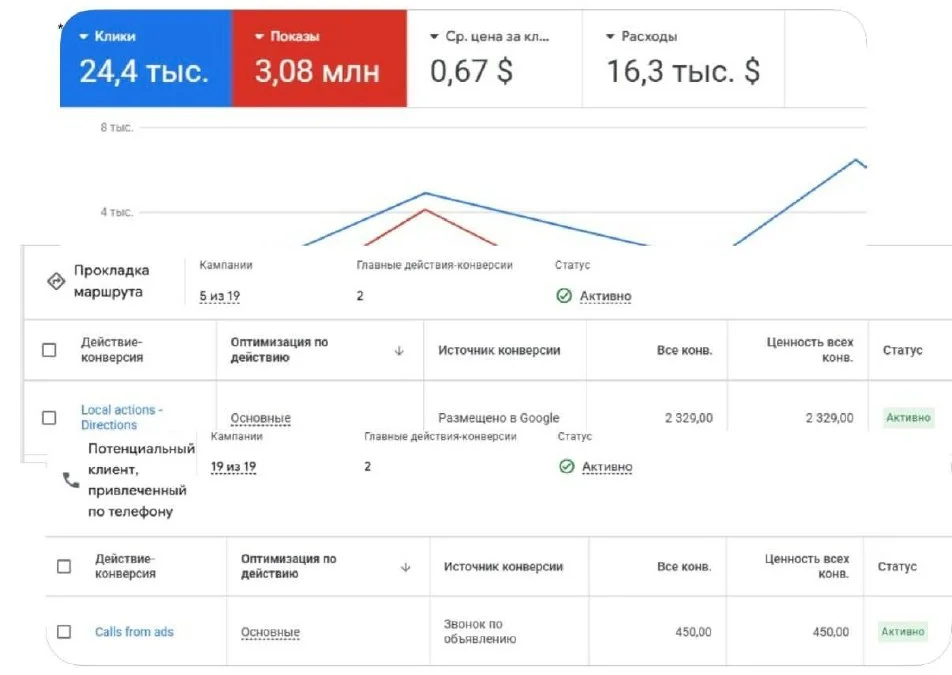Click the Прокладка маршрута directions icon
The width and height of the screenshot is (952, 675).
[56, 281]
